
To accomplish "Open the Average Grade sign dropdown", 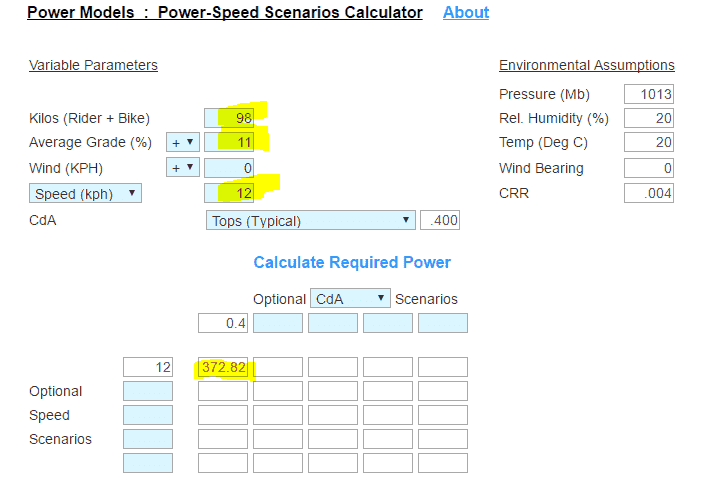I will (x=183, y=142).
